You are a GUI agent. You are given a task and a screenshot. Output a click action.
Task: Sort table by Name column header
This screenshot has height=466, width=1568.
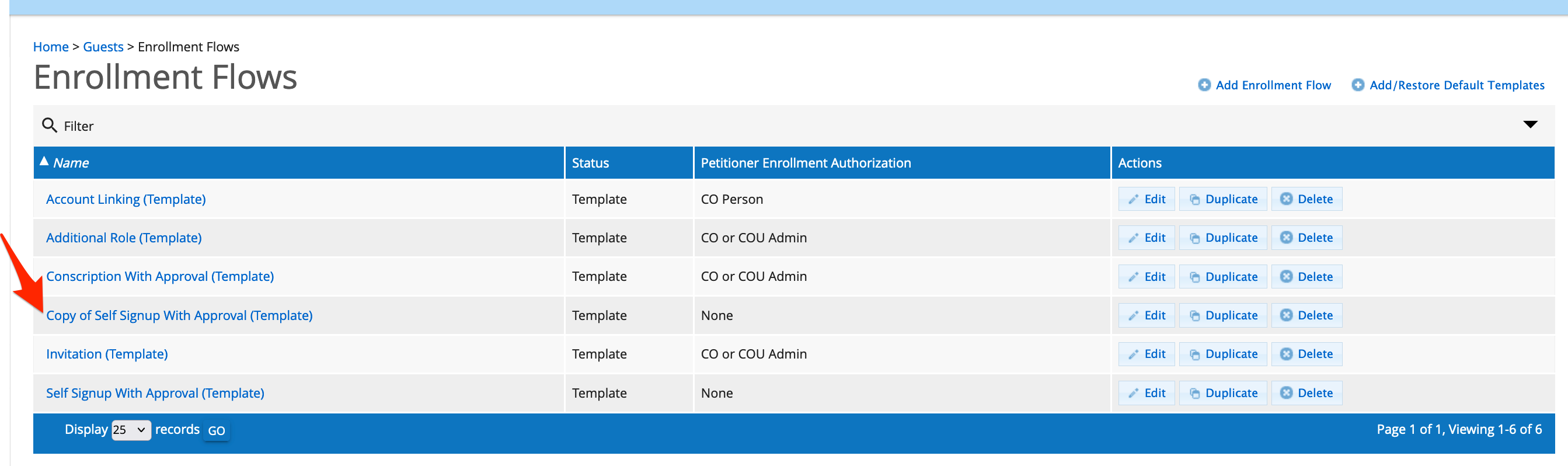coord(71,163)
